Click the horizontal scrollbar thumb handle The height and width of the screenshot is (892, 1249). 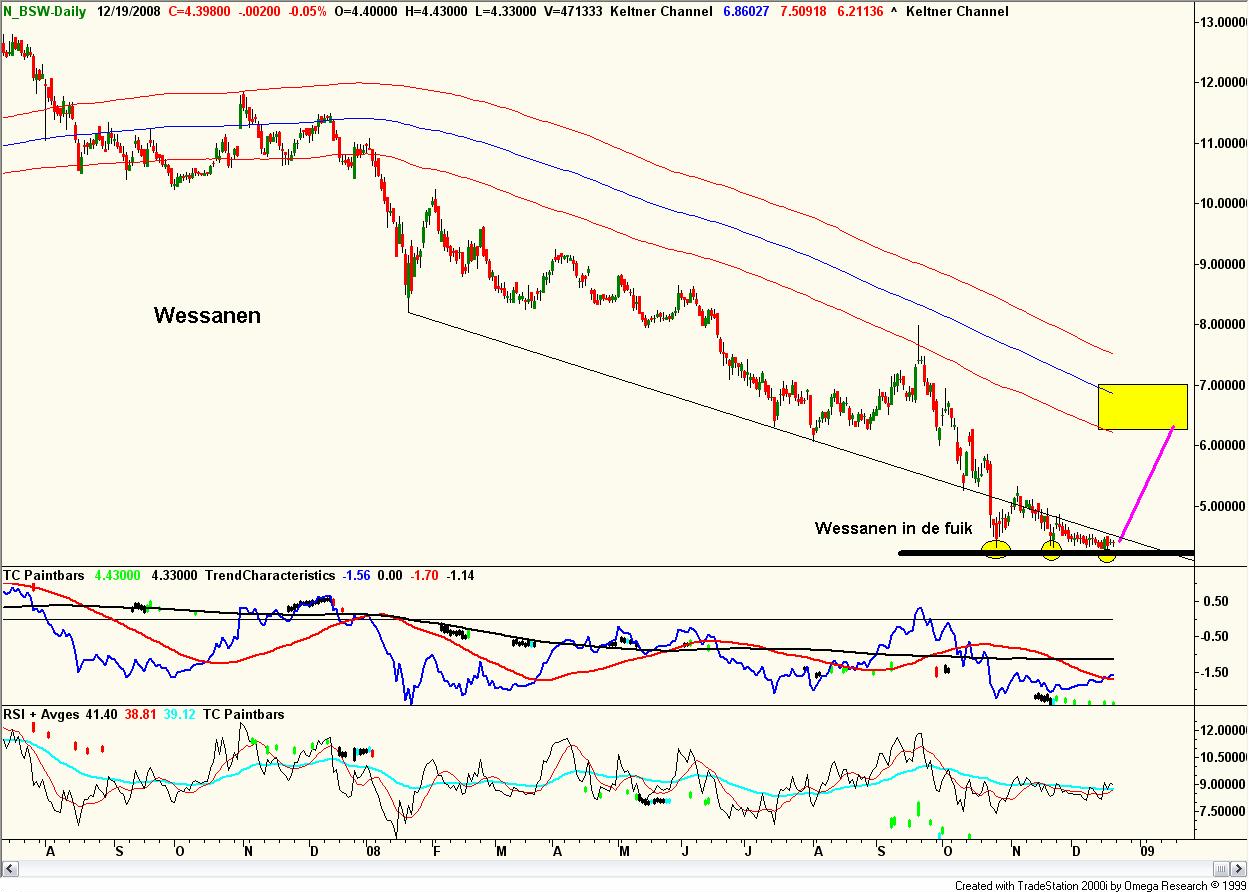[x=1219, y=867]
